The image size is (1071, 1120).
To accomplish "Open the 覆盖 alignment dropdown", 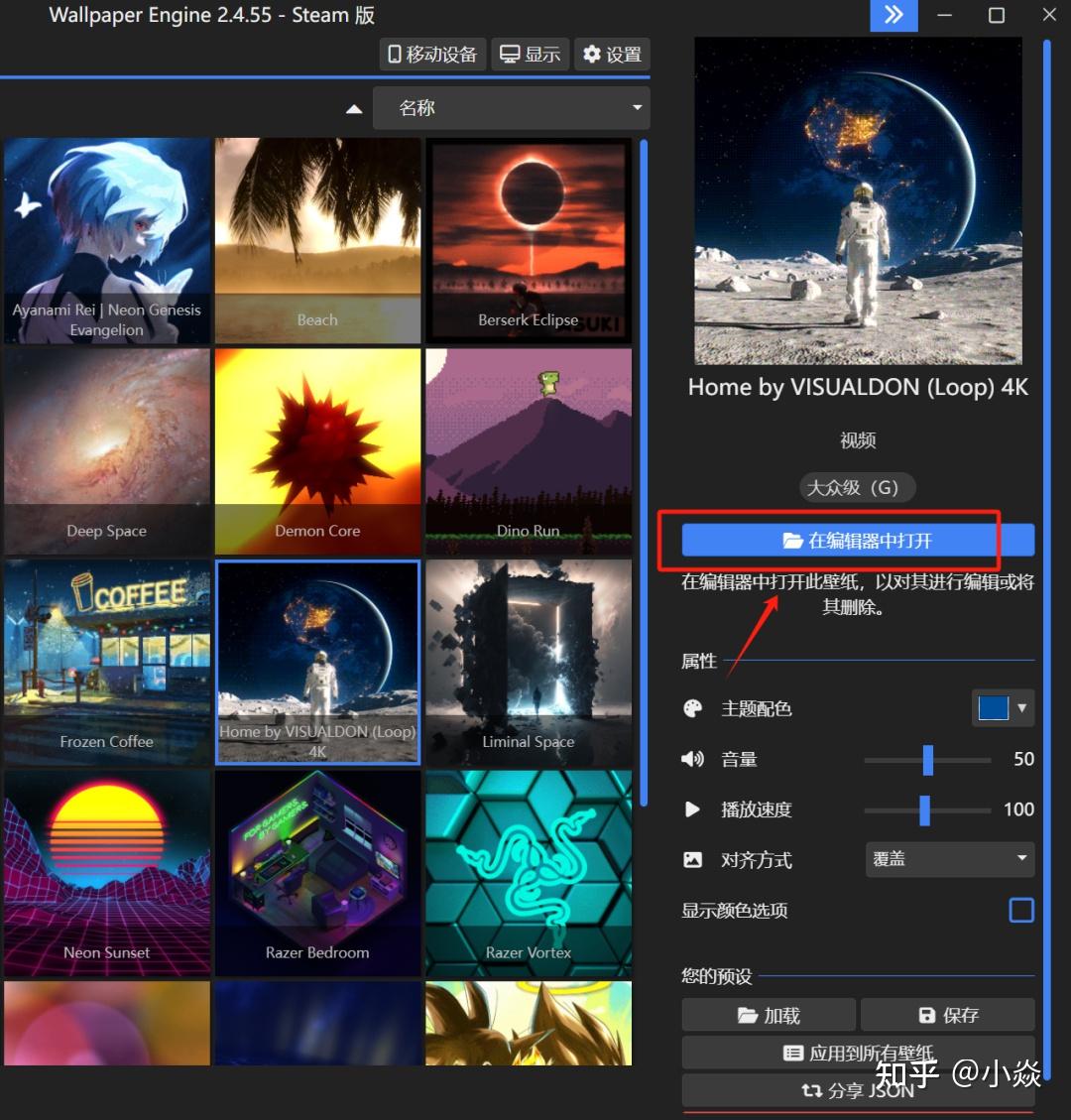I will point(950,858).
